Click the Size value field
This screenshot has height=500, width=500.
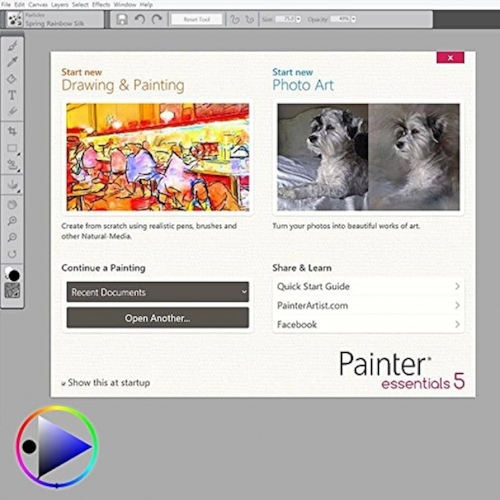click(x=286, y=19)
